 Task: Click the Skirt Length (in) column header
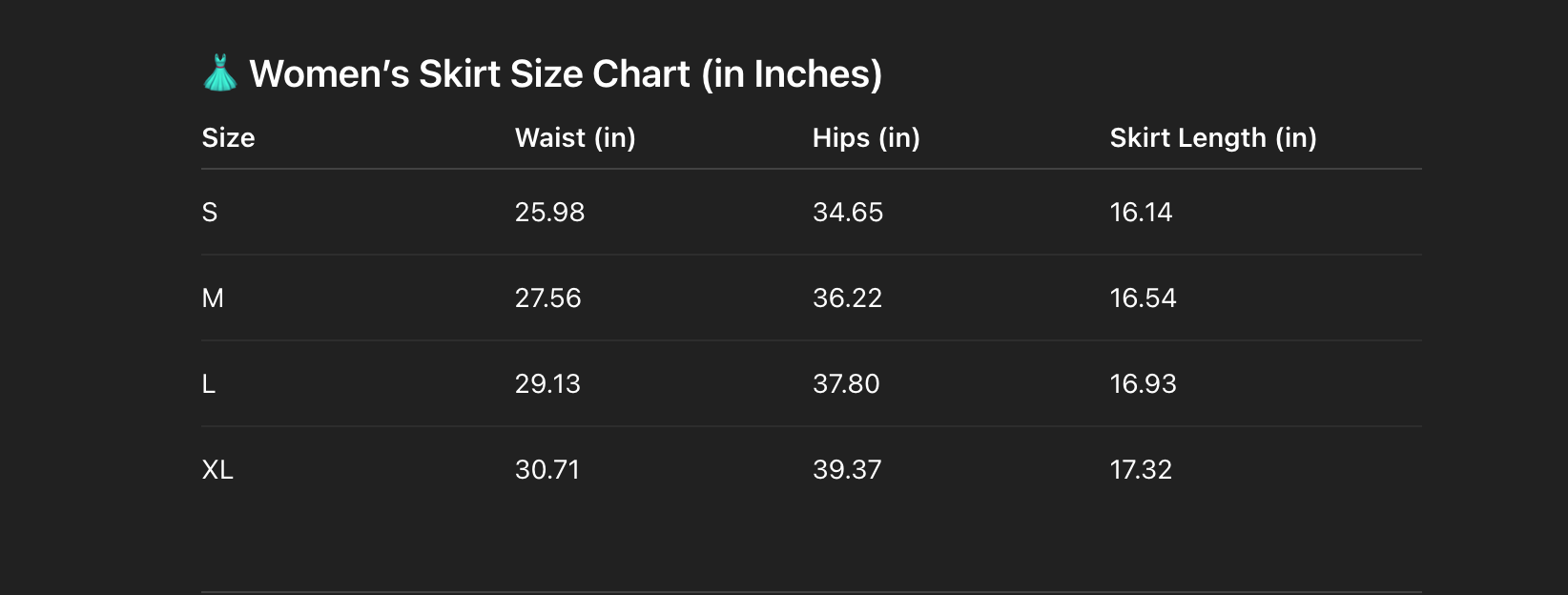[x=1213, y=138]
